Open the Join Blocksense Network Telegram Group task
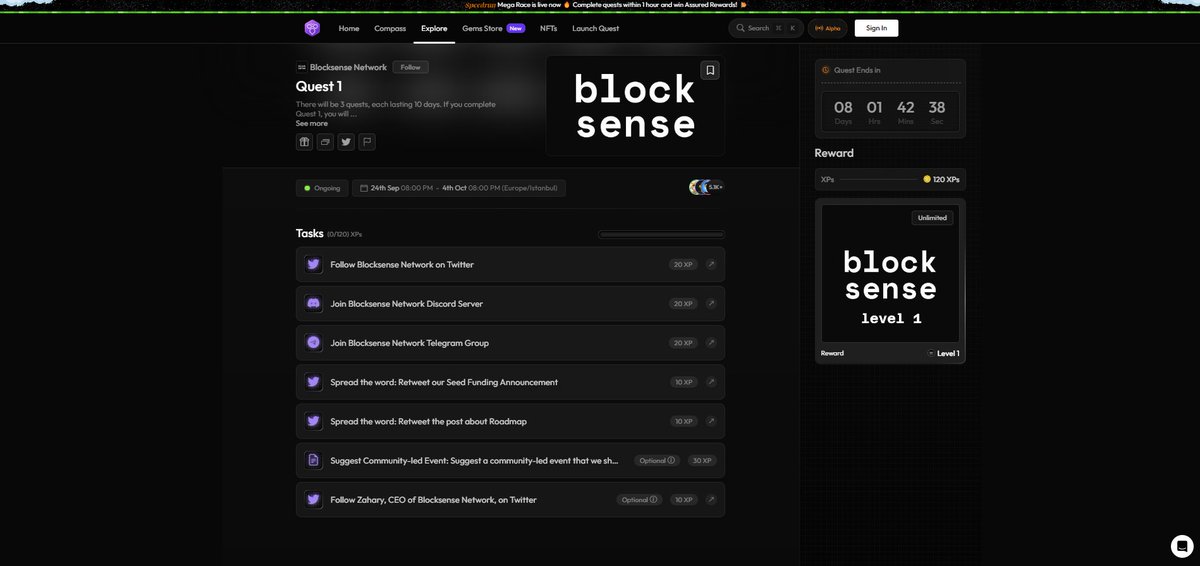This screenshot has height=566, width=1200. tap(510, 342)
